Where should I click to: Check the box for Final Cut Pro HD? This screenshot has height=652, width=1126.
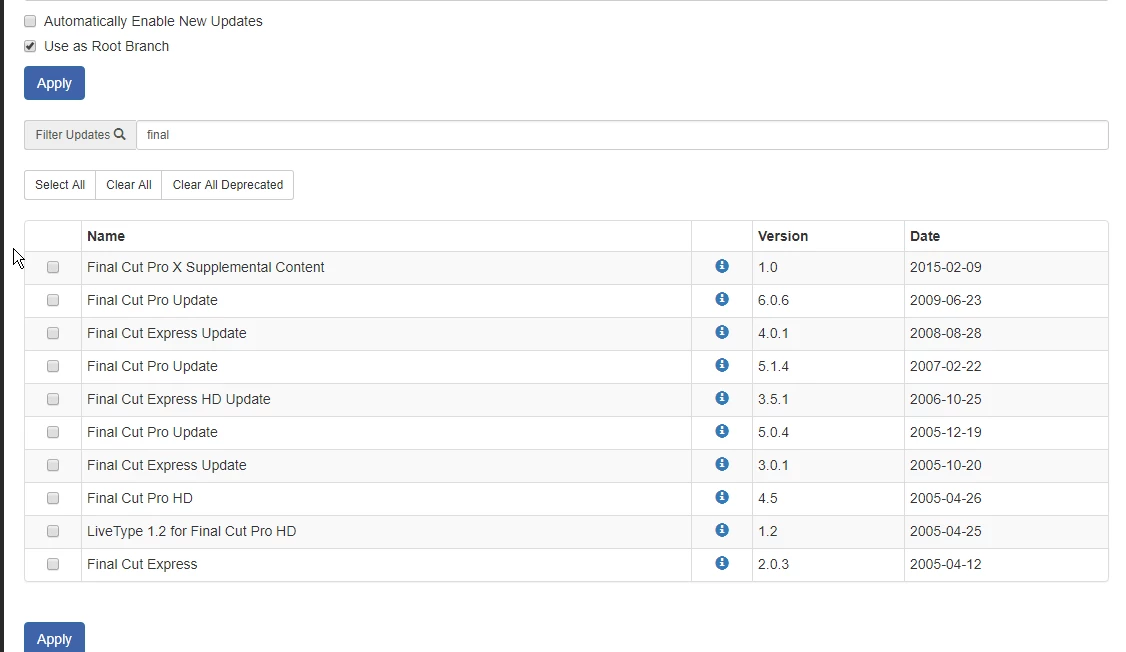(53, 498)
